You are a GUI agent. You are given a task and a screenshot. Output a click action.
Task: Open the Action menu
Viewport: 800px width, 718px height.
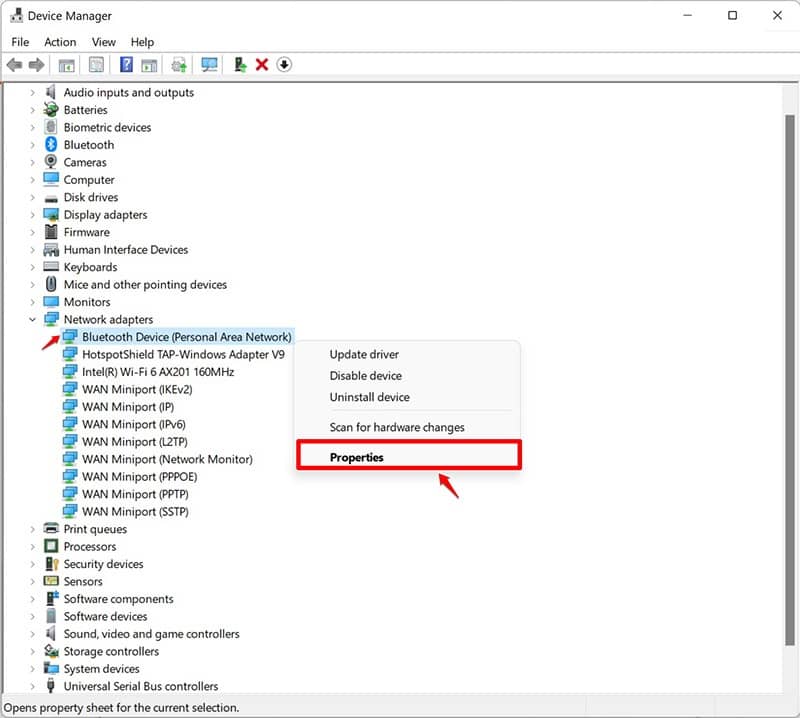tap(60, 42)
